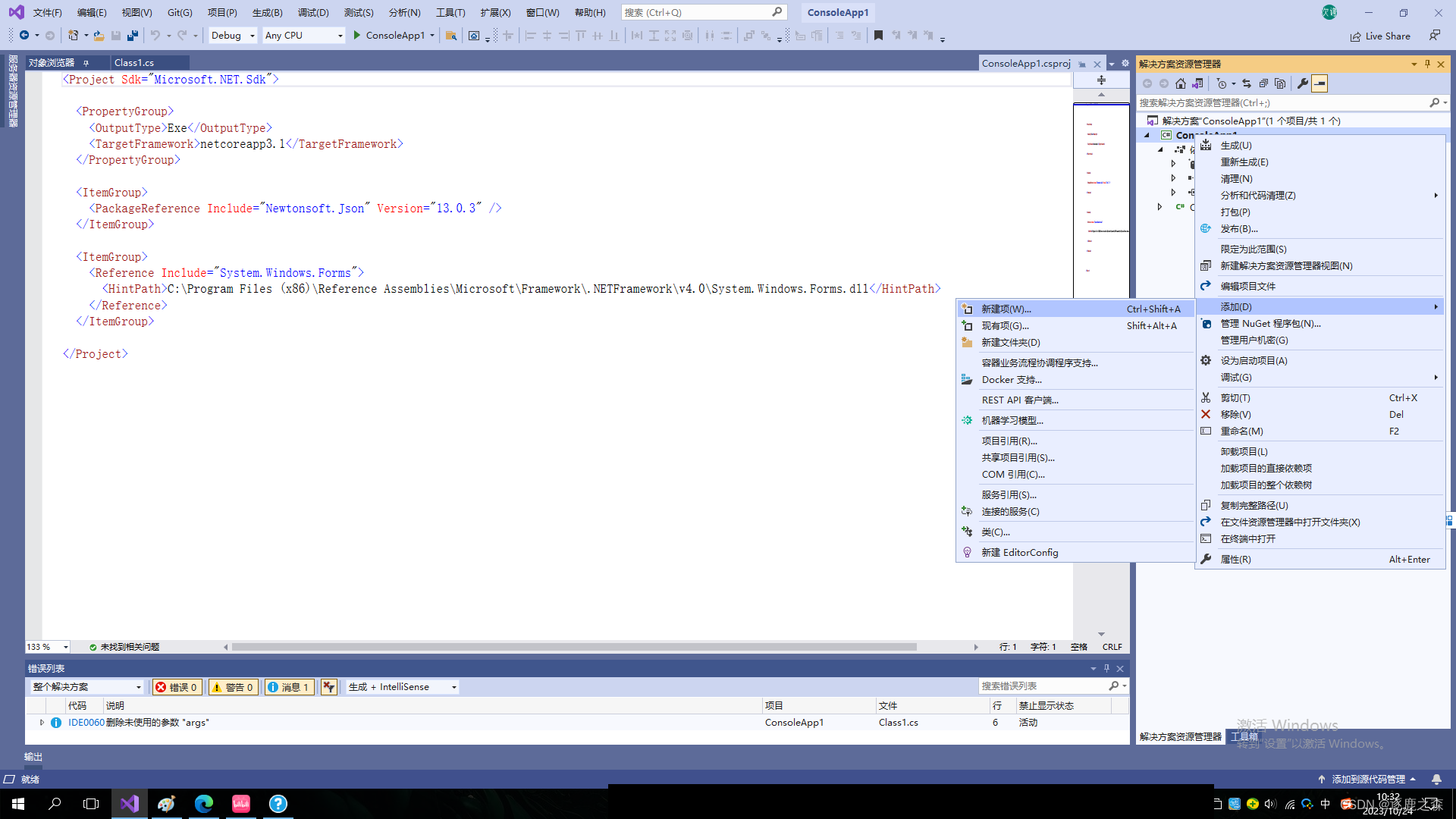Toggle the build-only filter icon in Error List
The height and width of the screenshot is (819, 1456).
[x=328, y=687]
